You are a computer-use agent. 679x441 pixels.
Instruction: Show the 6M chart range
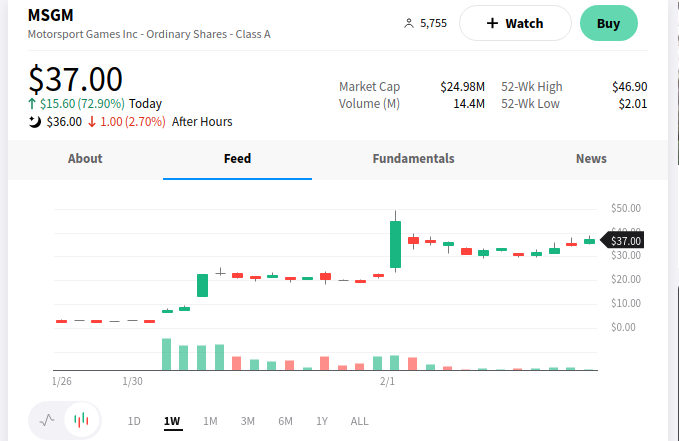tap(285, 421)
